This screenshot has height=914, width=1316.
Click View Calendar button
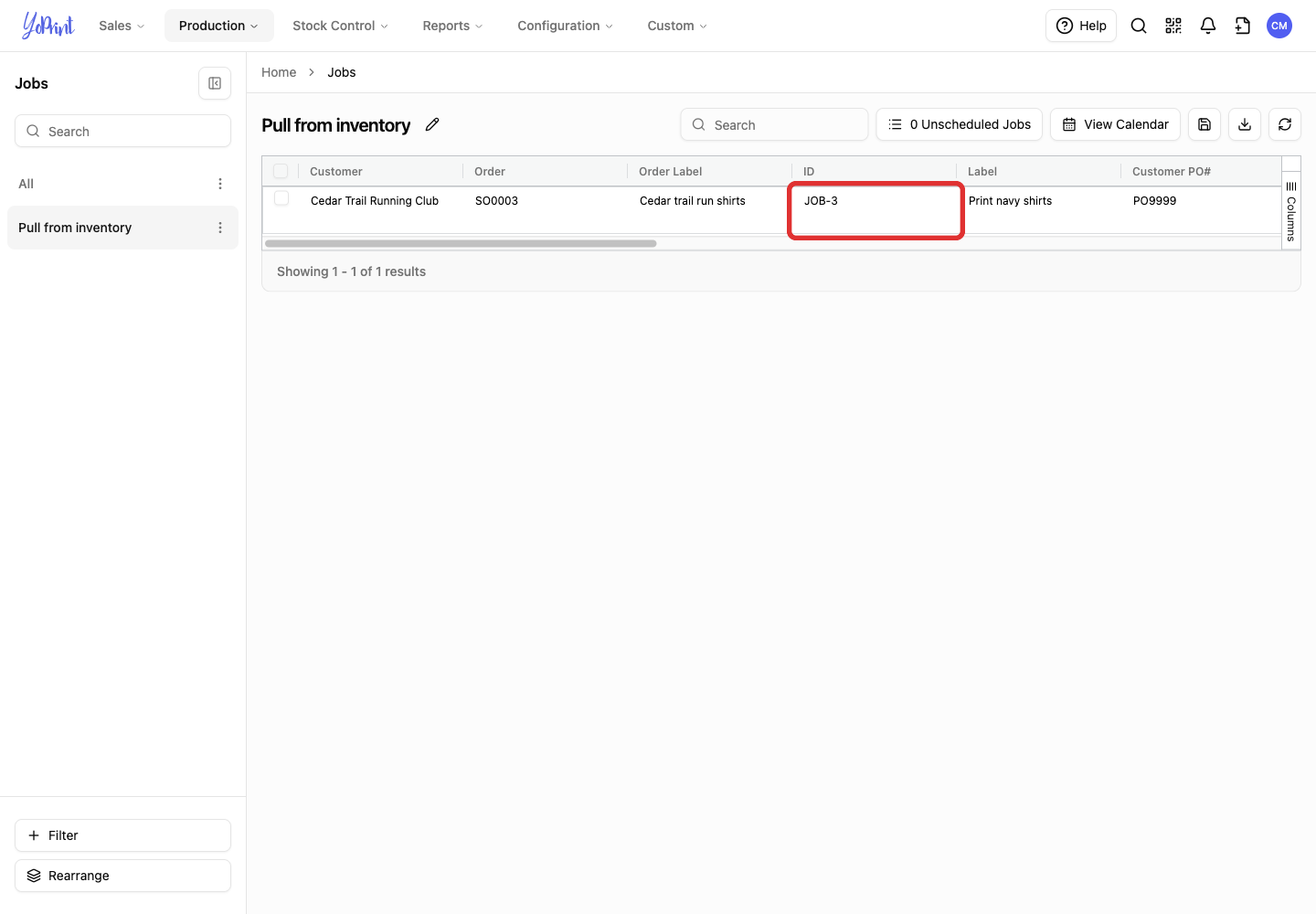click(1116, 124)
